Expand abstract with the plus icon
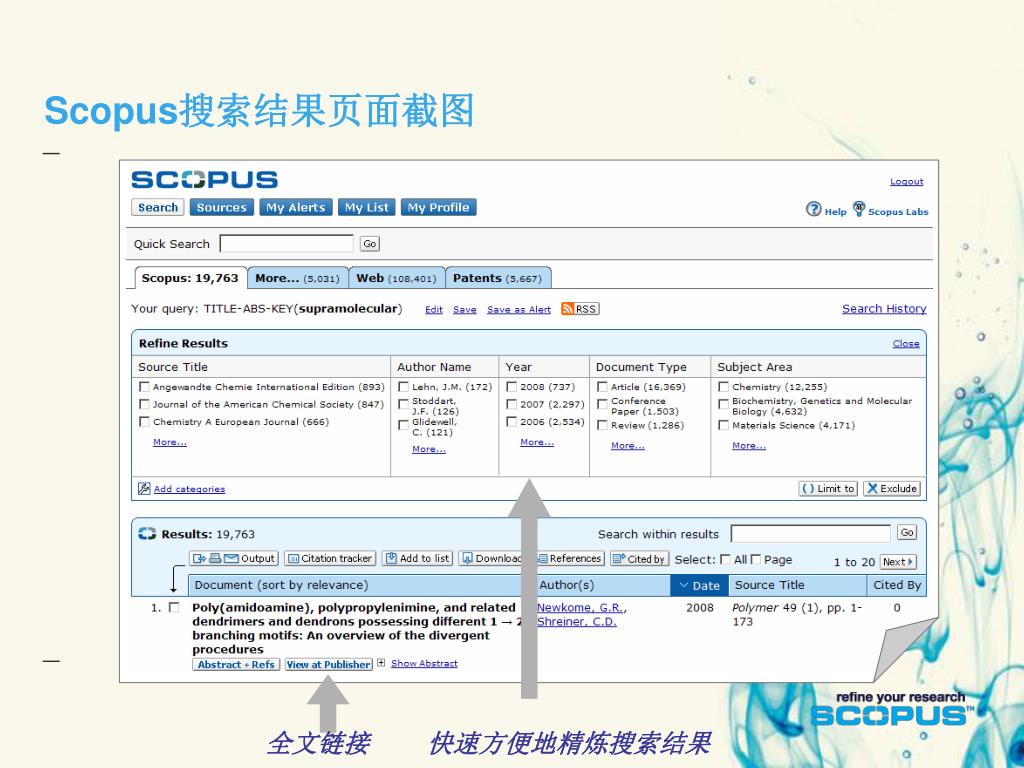 click(x=381, y=663)
